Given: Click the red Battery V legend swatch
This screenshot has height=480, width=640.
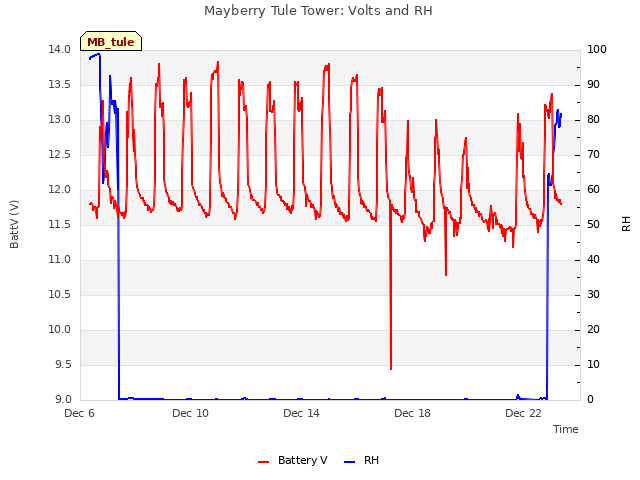Looking at the screenshot, I should point(264,462).
